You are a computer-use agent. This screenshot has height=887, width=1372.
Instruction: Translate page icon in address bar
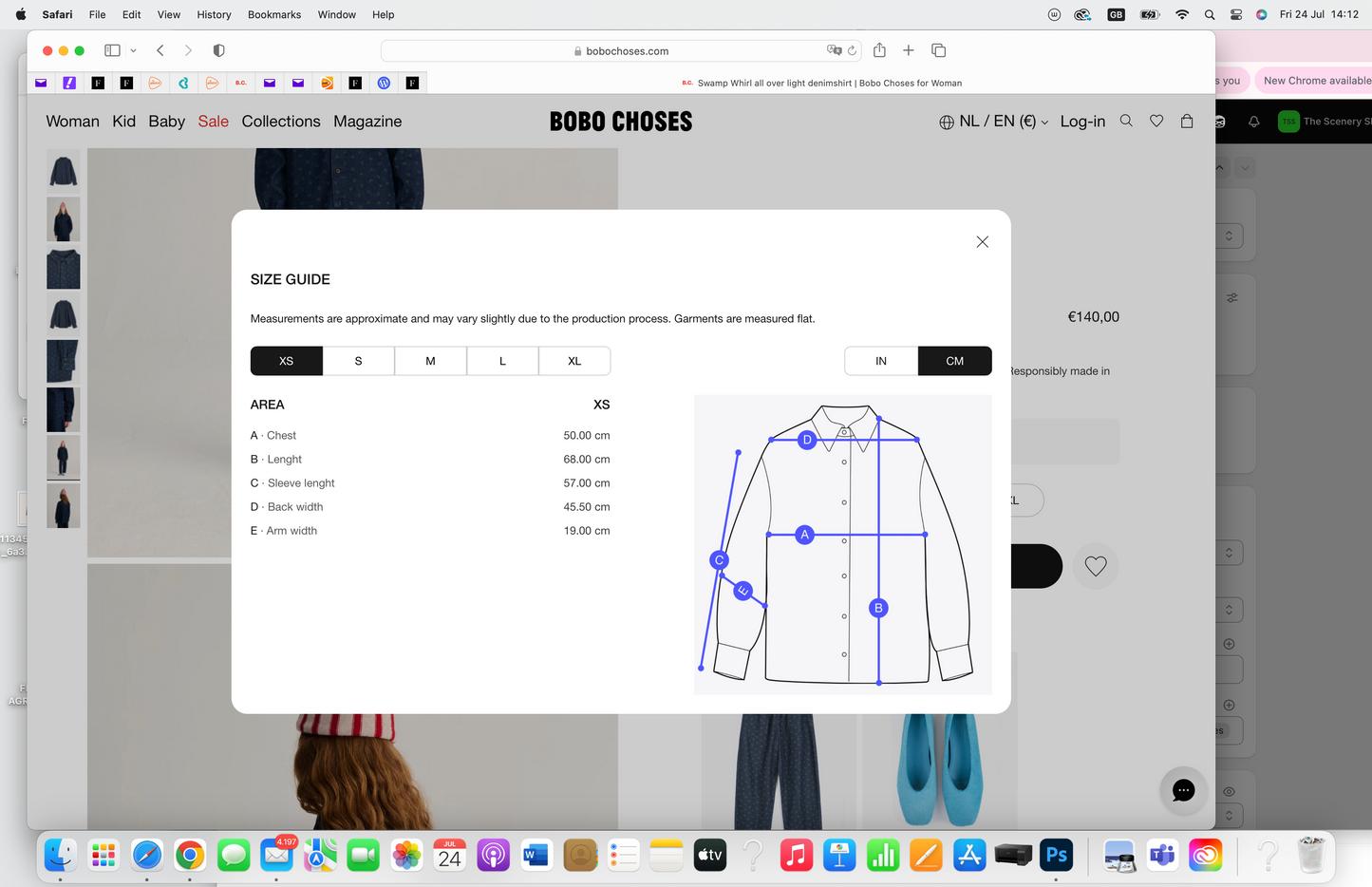(x=834, y=50)
